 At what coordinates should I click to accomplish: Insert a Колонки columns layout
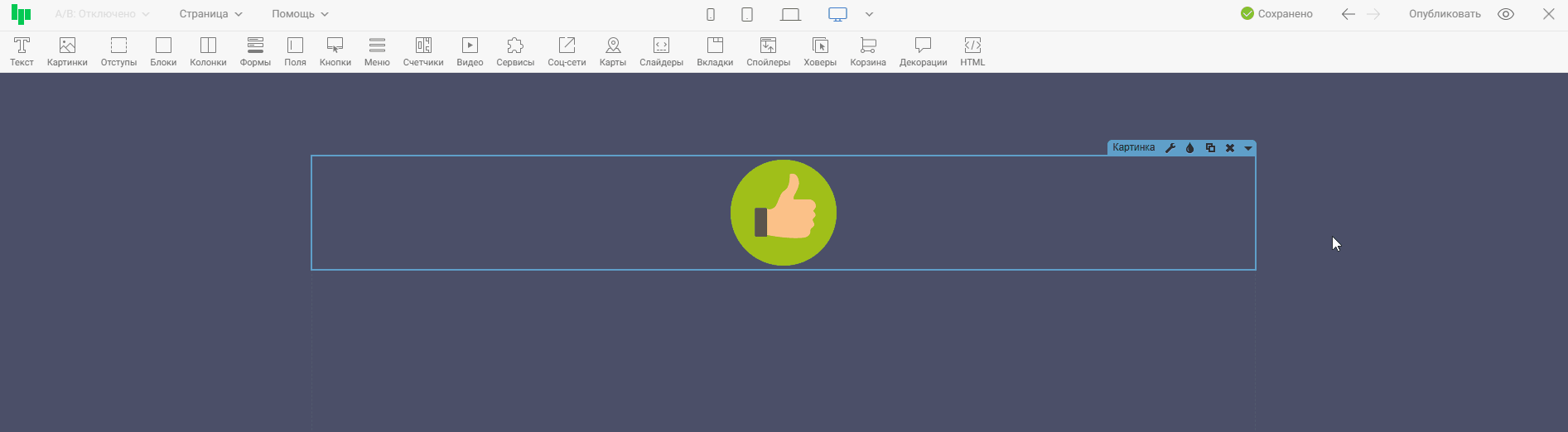tap(208, 51)
